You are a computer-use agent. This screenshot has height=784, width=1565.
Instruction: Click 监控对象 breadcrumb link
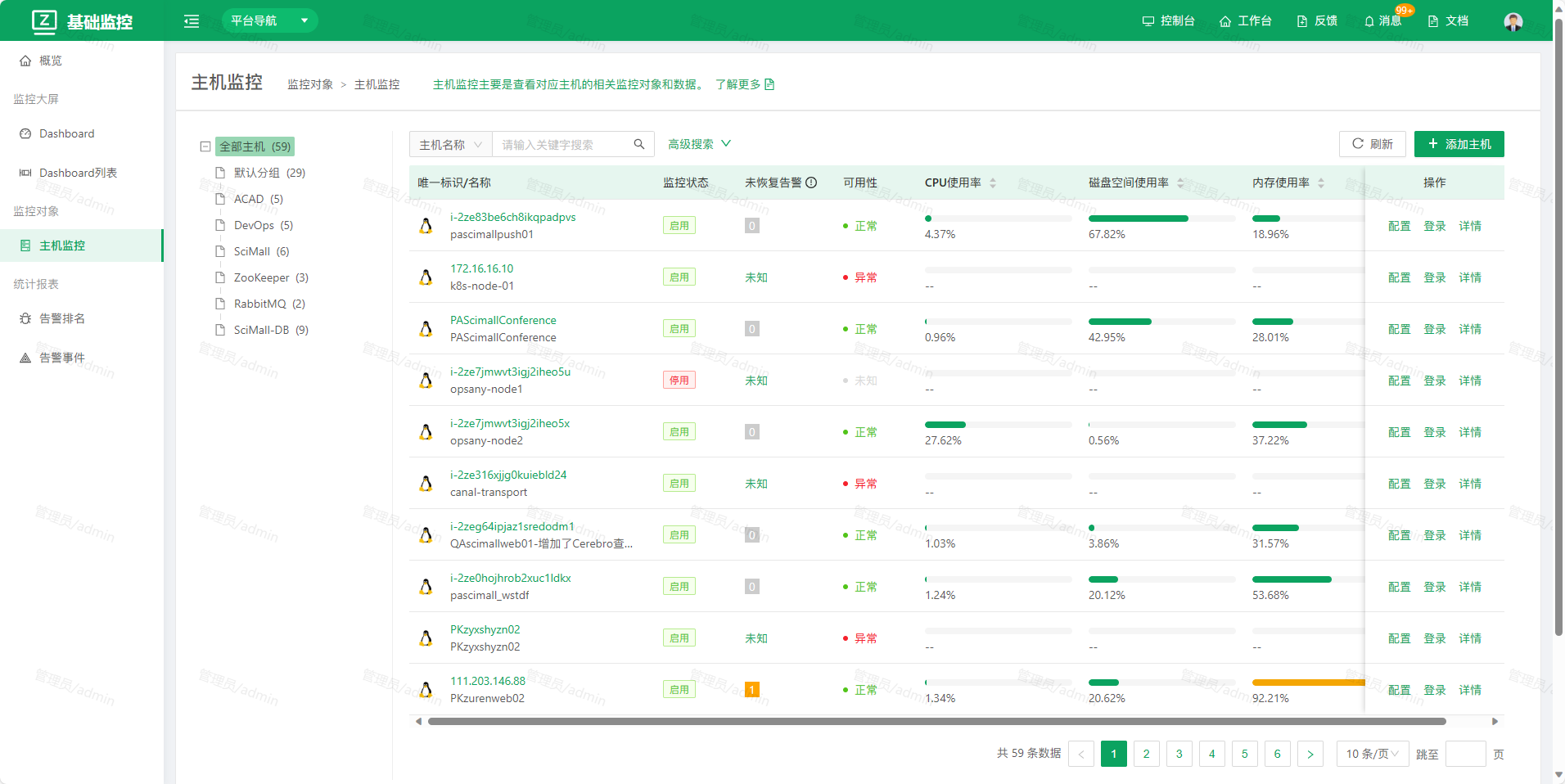click(310, 84)
